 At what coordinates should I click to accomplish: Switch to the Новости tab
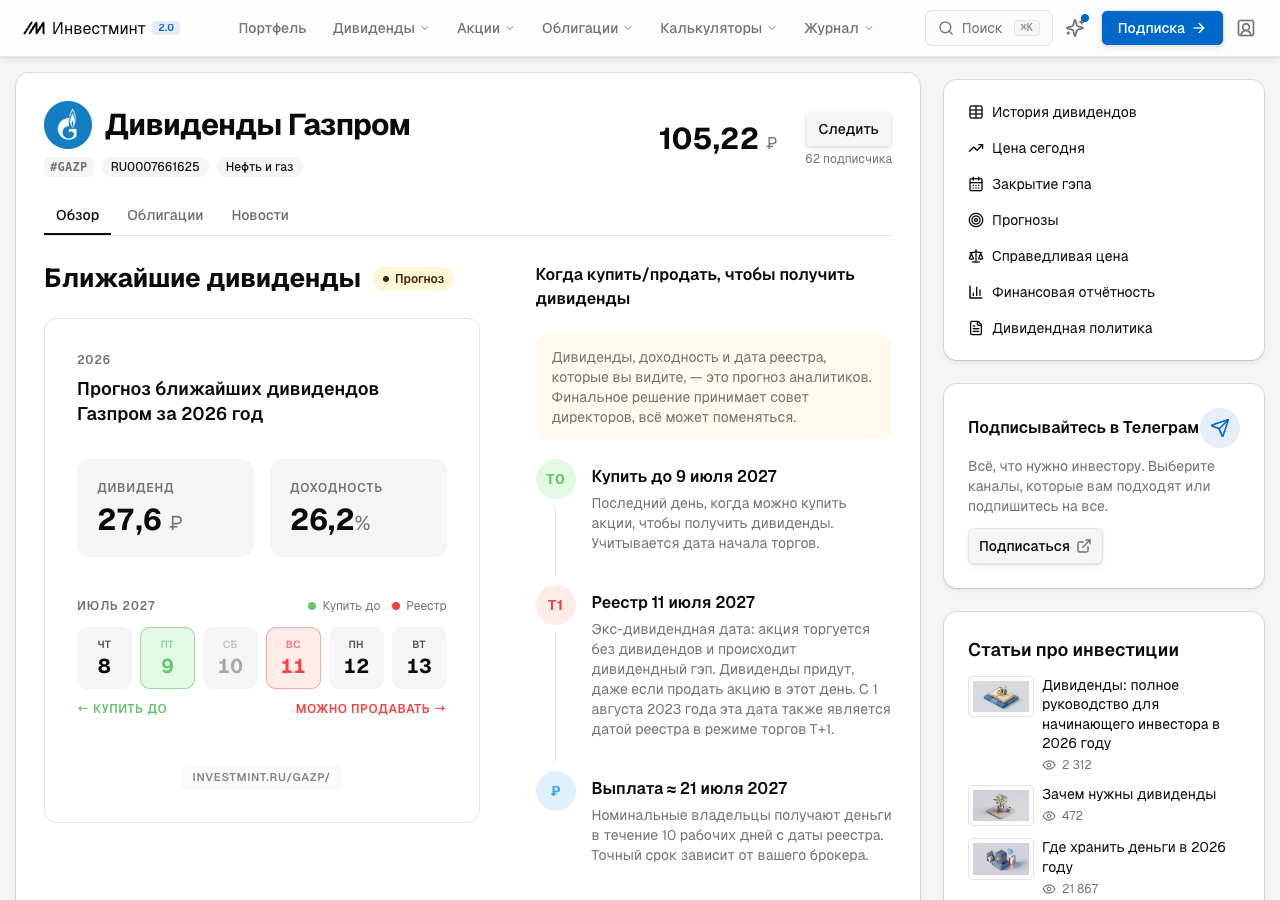[260, 215]
